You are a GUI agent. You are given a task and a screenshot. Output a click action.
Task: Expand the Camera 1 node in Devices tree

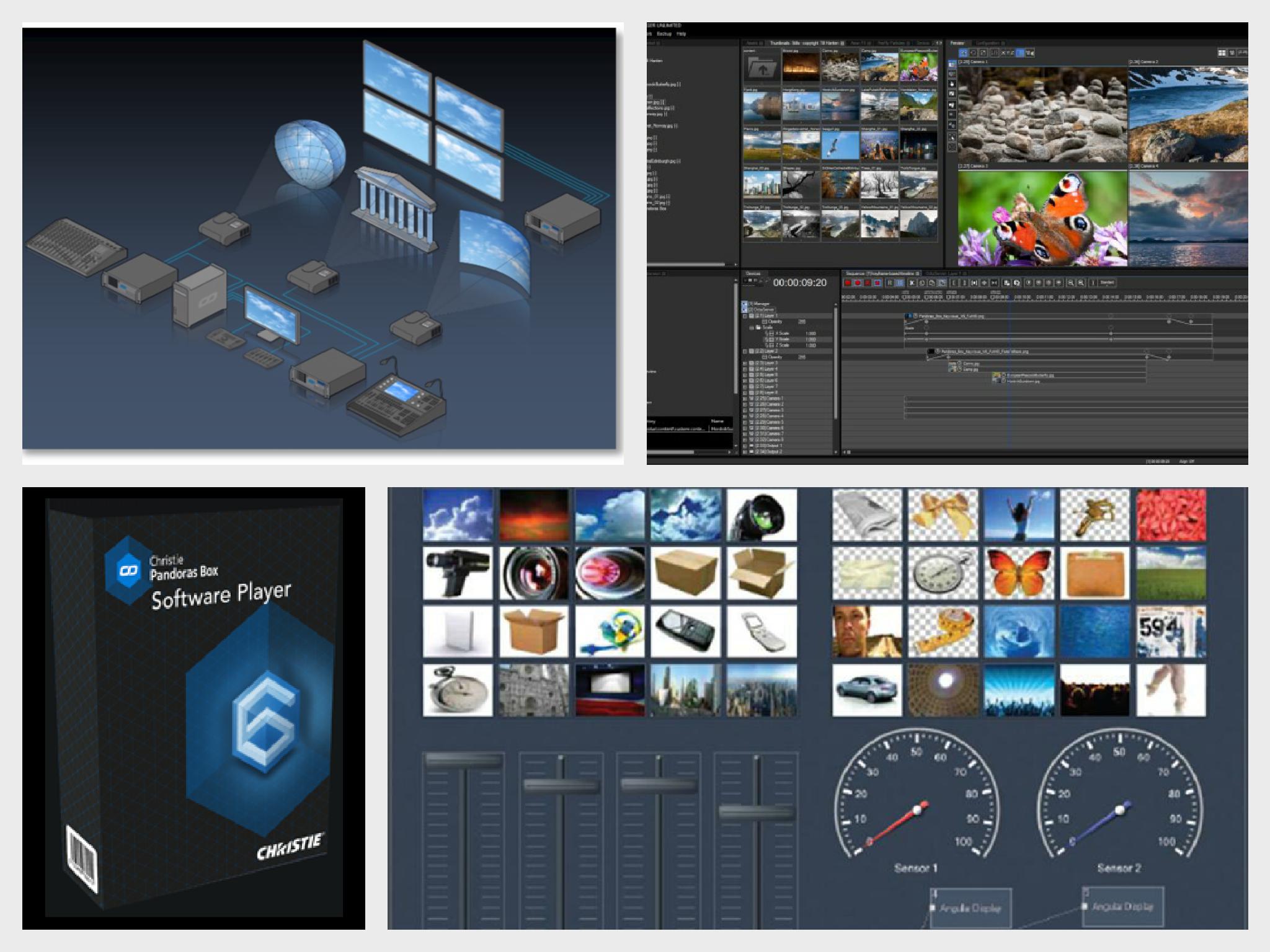pyautogui.click(x=745, y=399)
